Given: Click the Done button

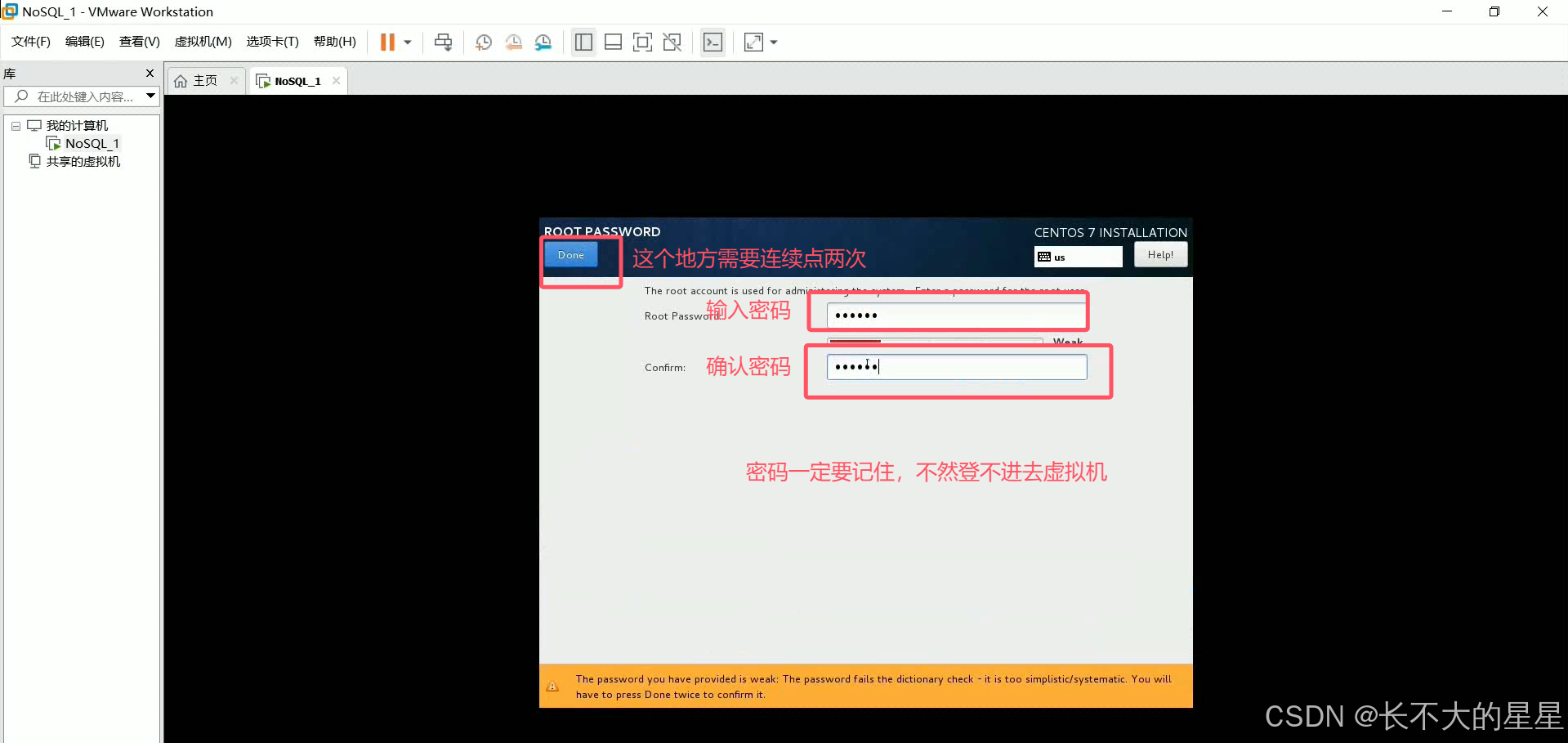Looking at the screenshot, I should pos(571,255).
